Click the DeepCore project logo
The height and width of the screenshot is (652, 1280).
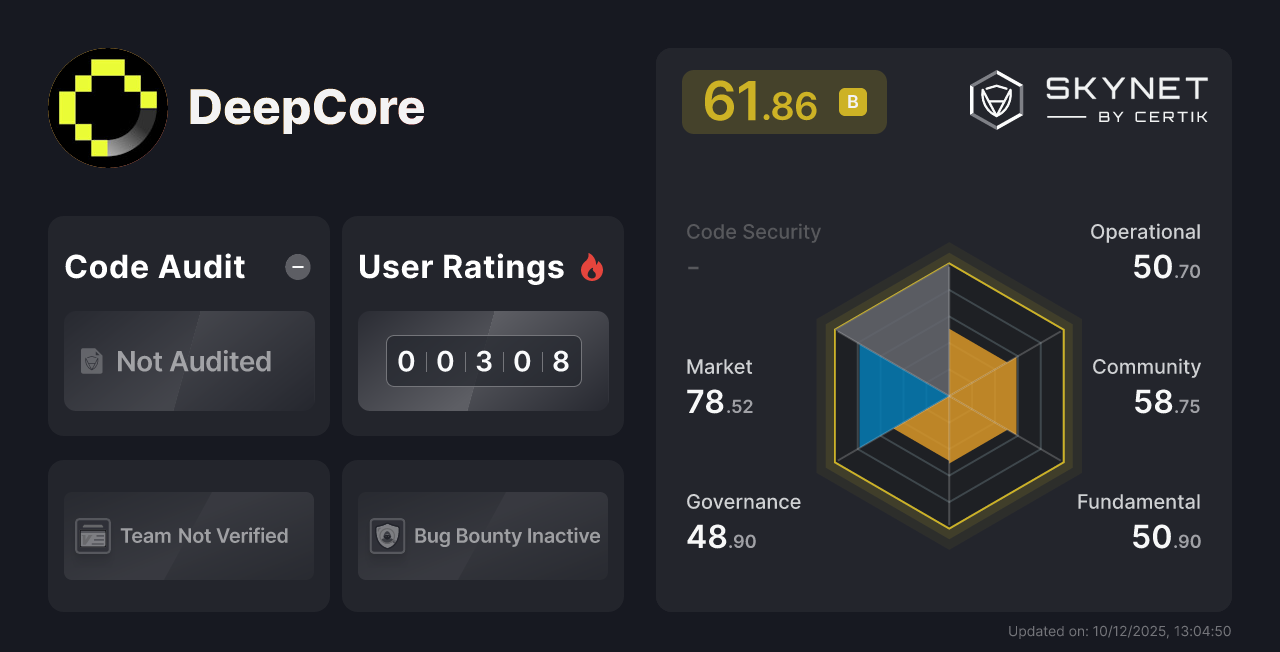108,107
